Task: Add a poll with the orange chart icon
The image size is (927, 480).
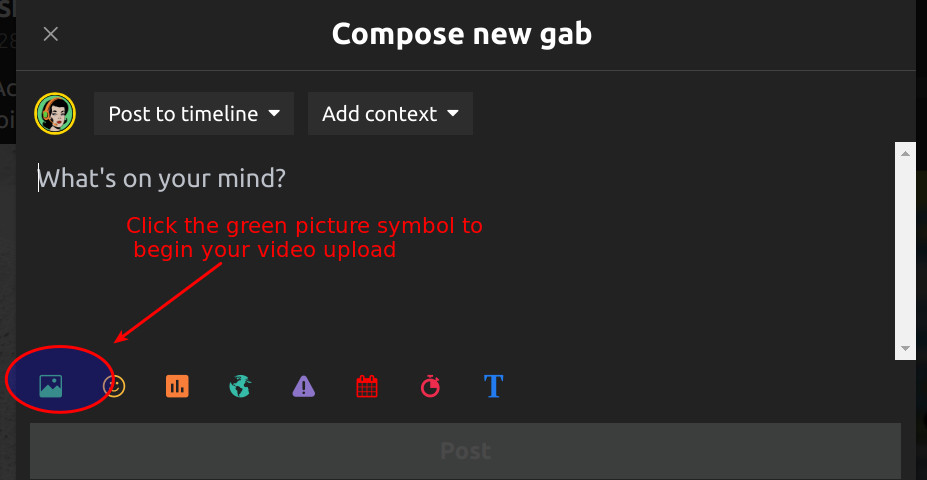Action: [x=177, y=386]
